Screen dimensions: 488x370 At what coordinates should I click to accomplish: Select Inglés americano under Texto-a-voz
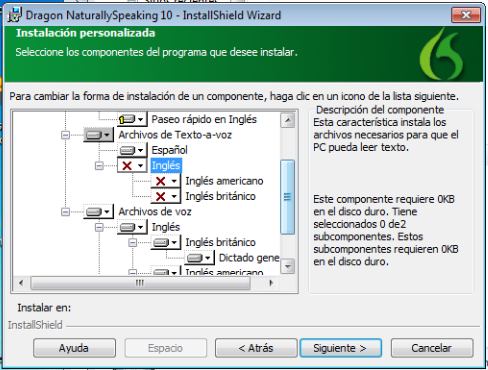(x=224, y=181)
